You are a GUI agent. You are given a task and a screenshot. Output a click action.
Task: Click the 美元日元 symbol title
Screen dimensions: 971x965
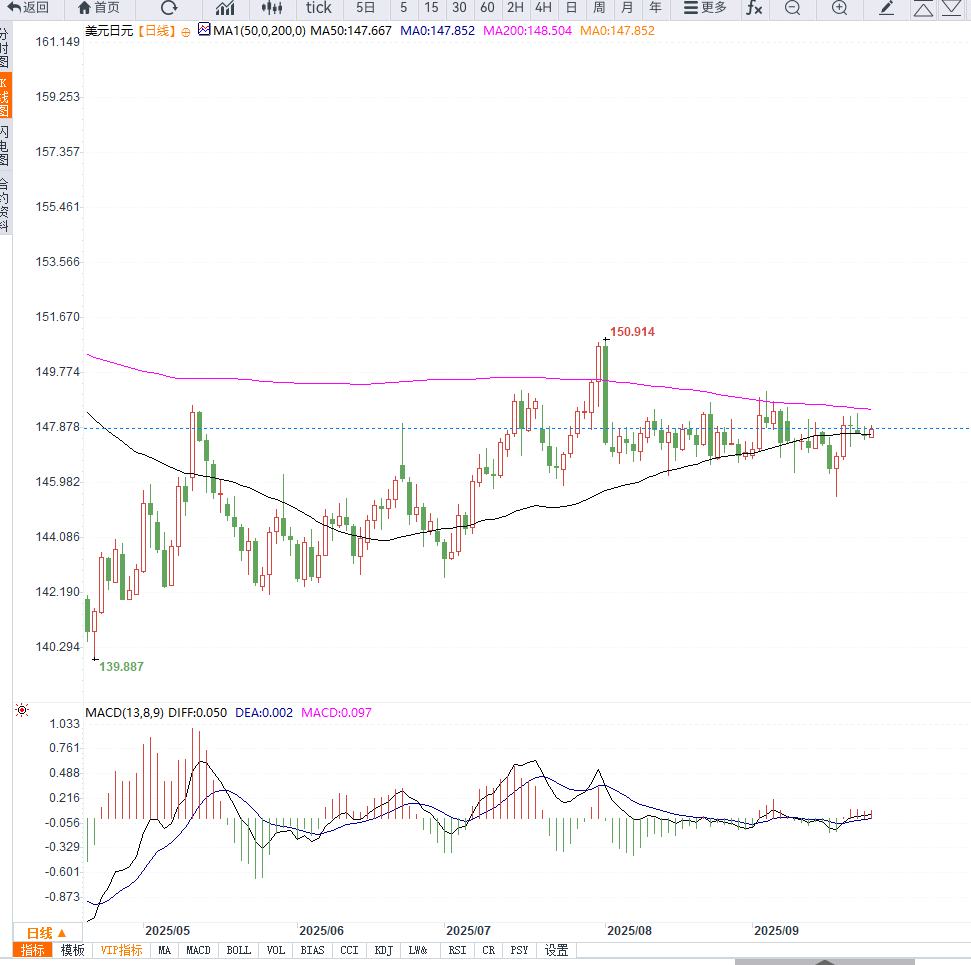coord(109,30)
